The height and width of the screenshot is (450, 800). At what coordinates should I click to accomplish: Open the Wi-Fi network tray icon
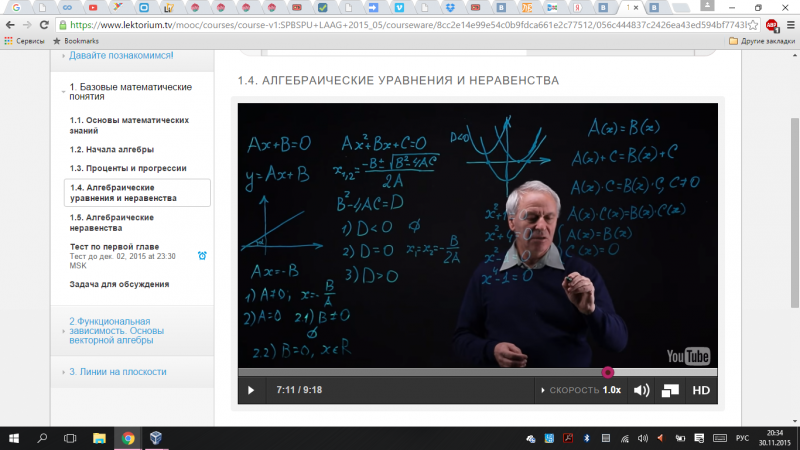click(624, 438)
